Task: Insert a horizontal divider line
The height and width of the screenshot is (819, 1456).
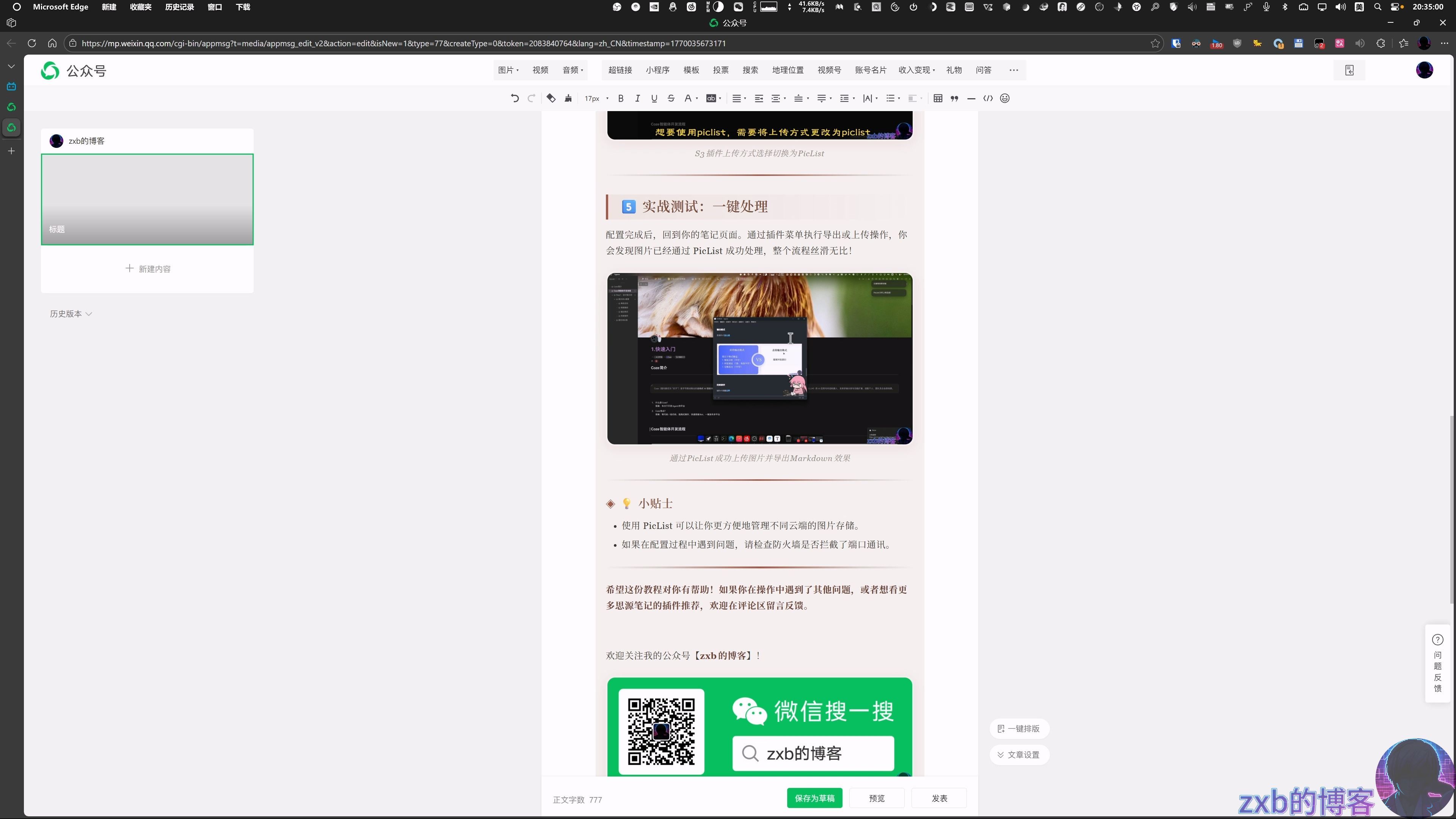Action: point(971,98)
